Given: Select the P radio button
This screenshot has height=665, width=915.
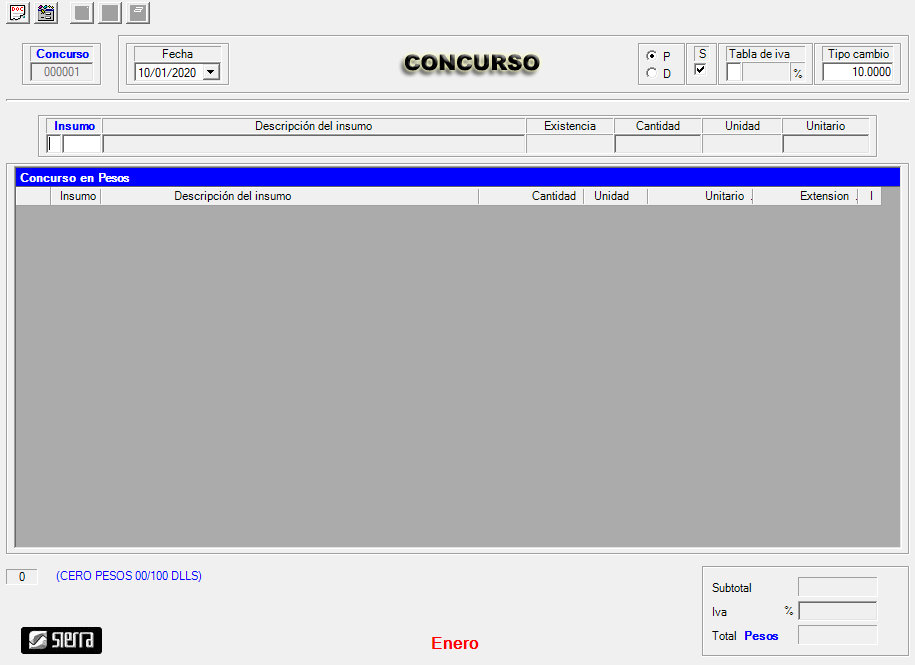Looking at the screenshot, I should pos(653,56).
